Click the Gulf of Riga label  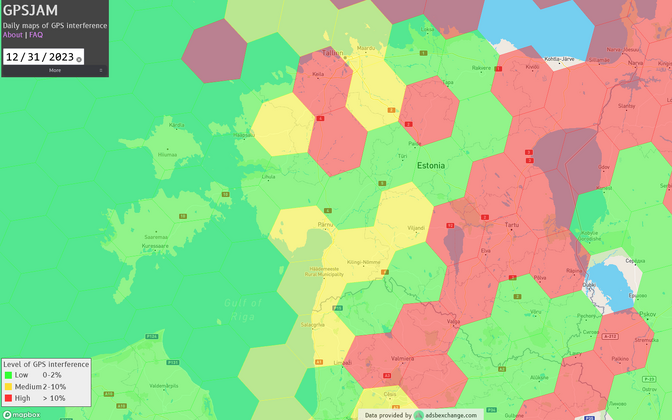[243, 306]
